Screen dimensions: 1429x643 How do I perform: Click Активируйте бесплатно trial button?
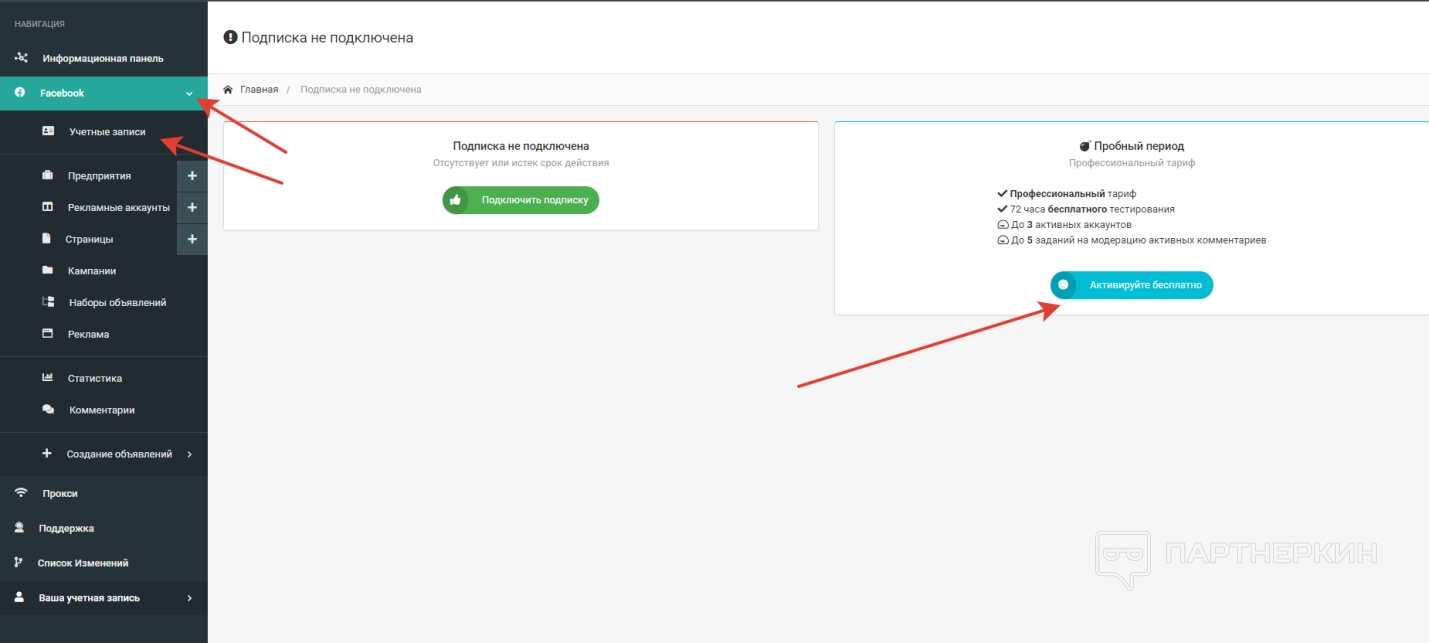tap(1132, 285)
